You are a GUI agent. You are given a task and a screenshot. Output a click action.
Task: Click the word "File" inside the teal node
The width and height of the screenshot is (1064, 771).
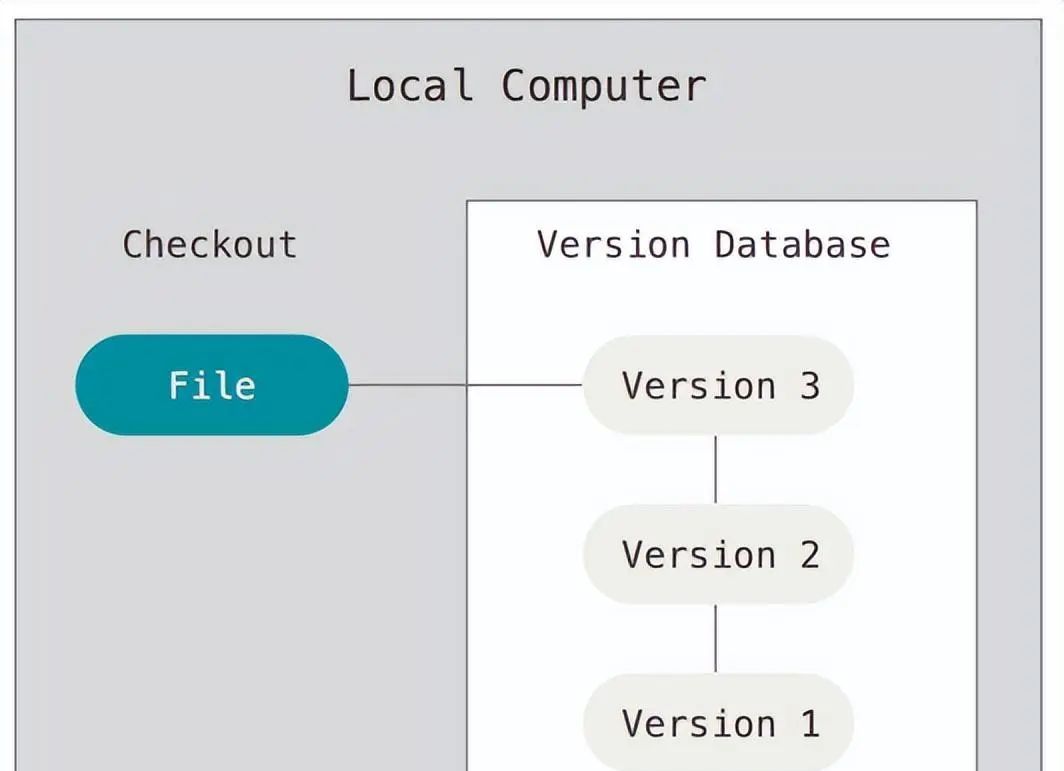[x=212, y=386]
